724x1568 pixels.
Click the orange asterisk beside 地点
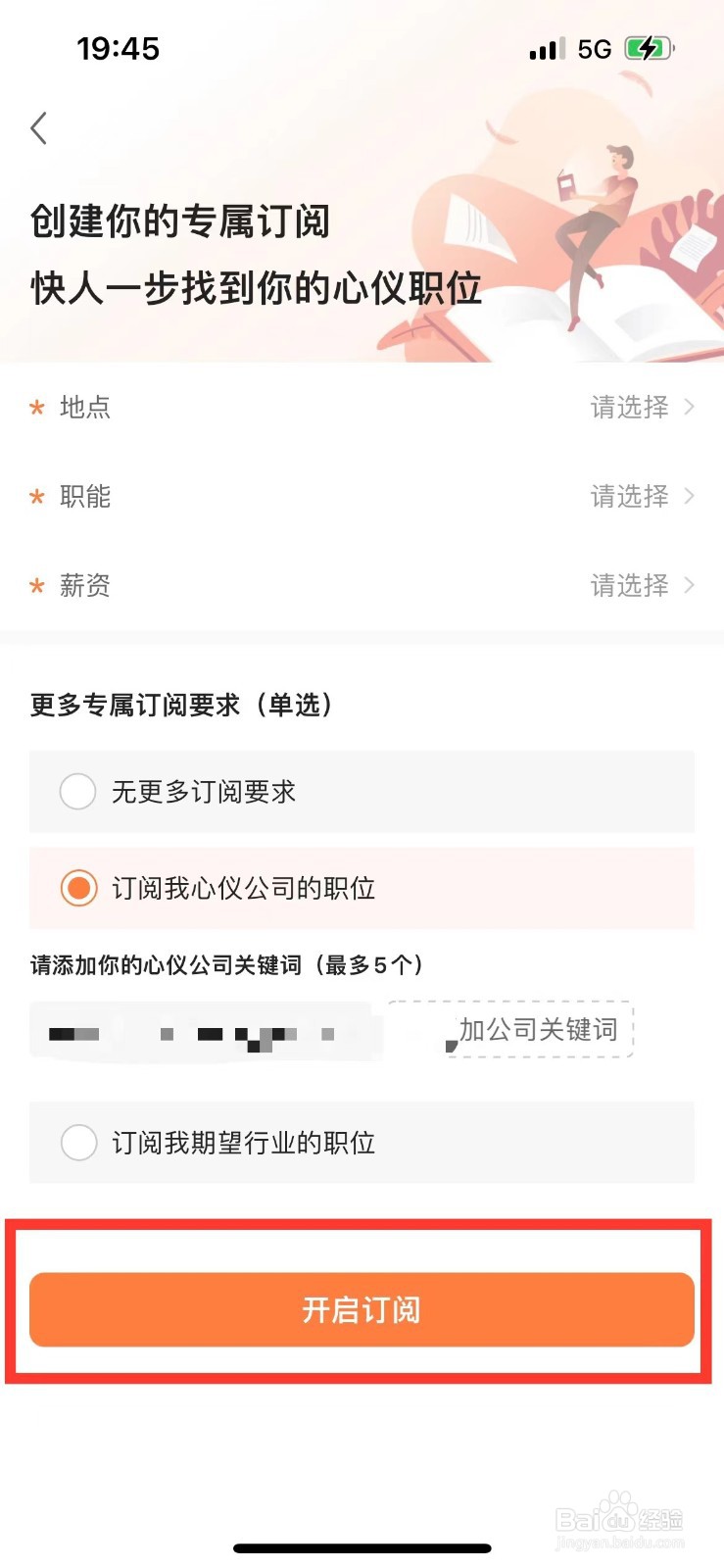[37, 408]
